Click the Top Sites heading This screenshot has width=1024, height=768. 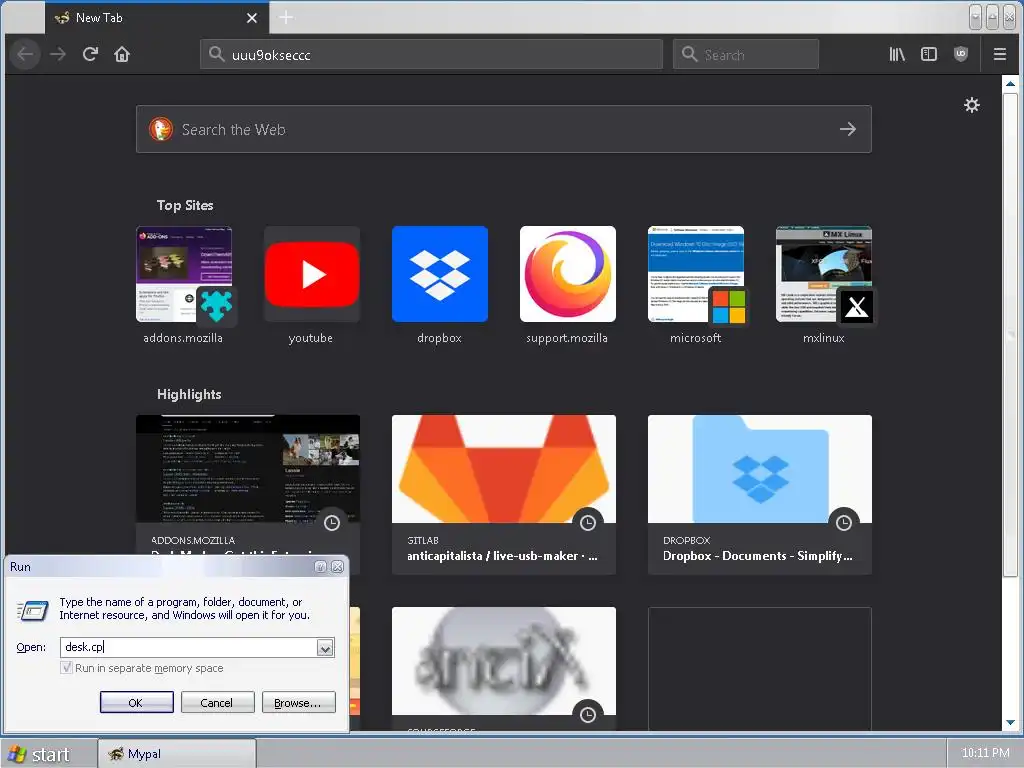(185, 205)
